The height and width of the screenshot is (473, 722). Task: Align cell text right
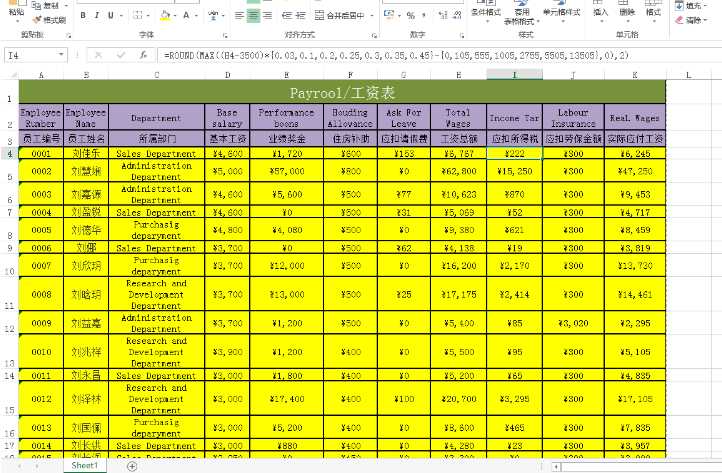(267, 16)
